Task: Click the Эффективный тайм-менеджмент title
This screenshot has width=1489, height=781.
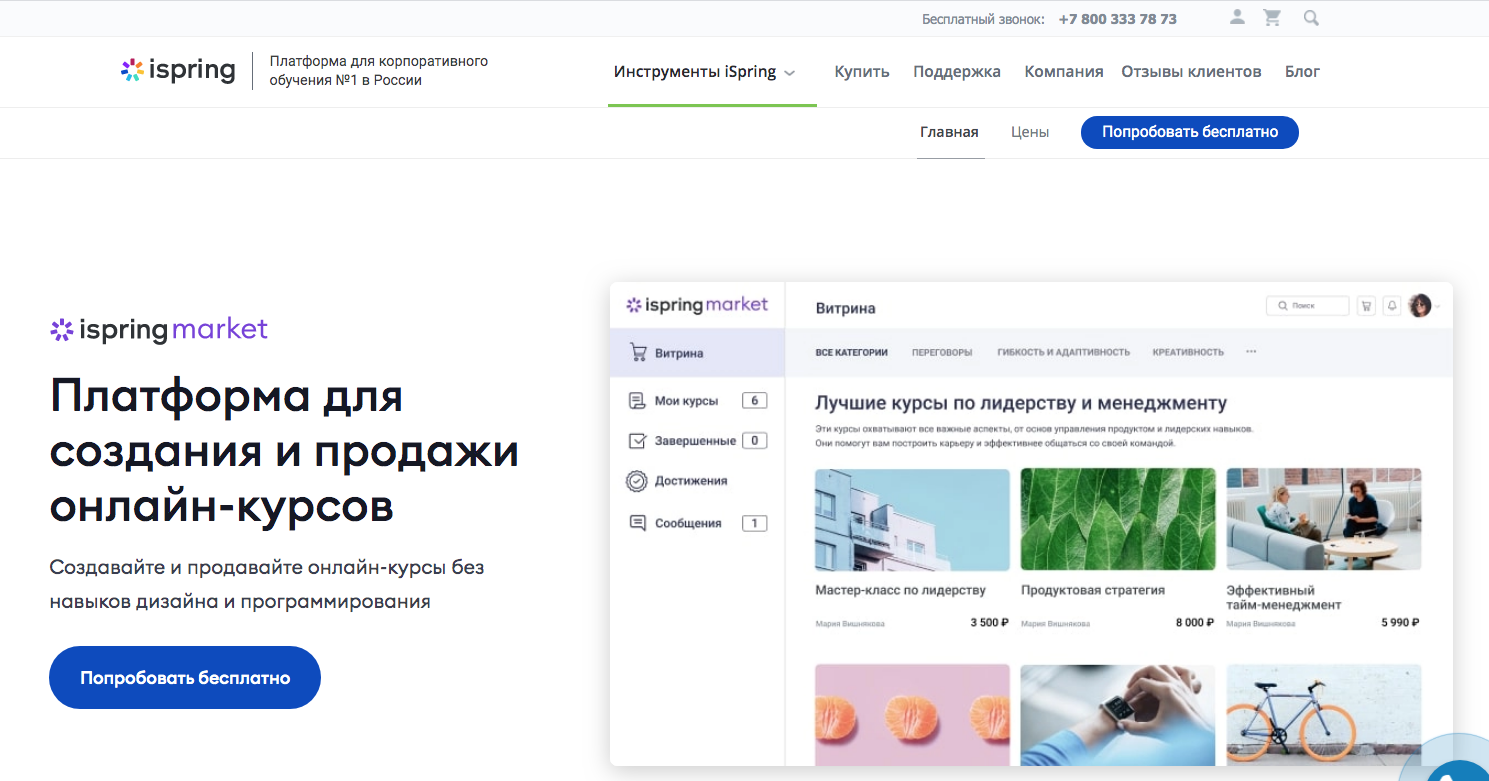Action: [x=1284, y=597]
